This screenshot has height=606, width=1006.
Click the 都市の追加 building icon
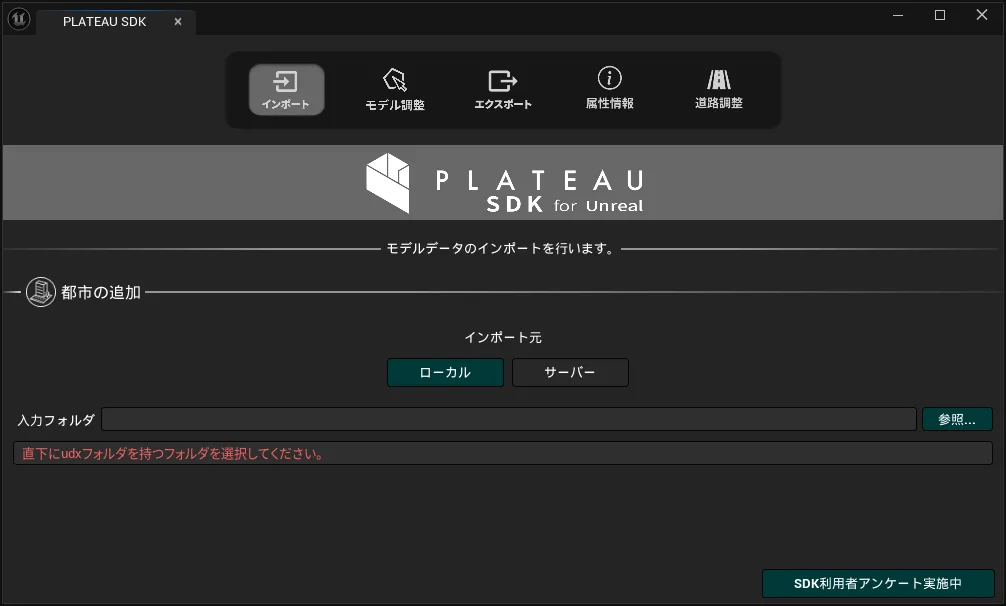pyautogui.click(x=40, y=292)
